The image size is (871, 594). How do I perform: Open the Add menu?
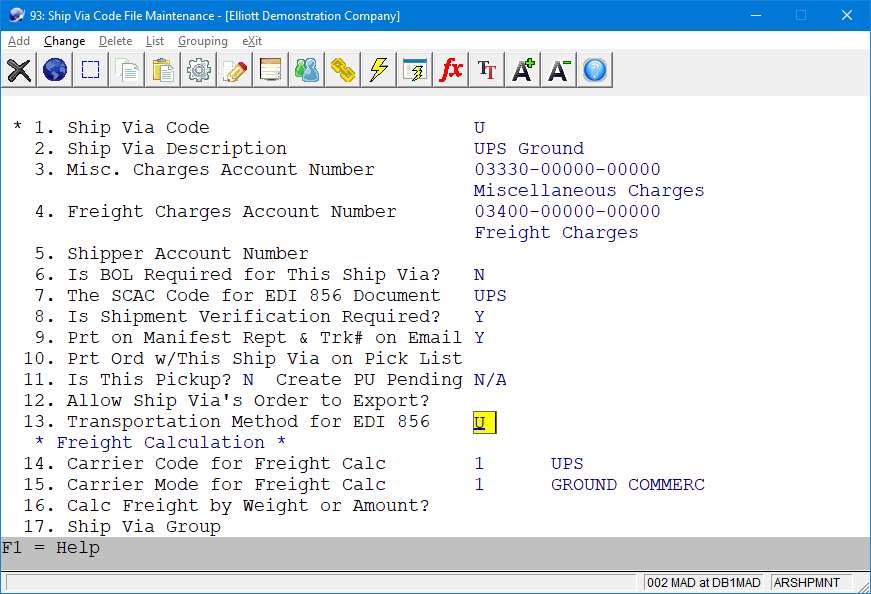[19, 41]
